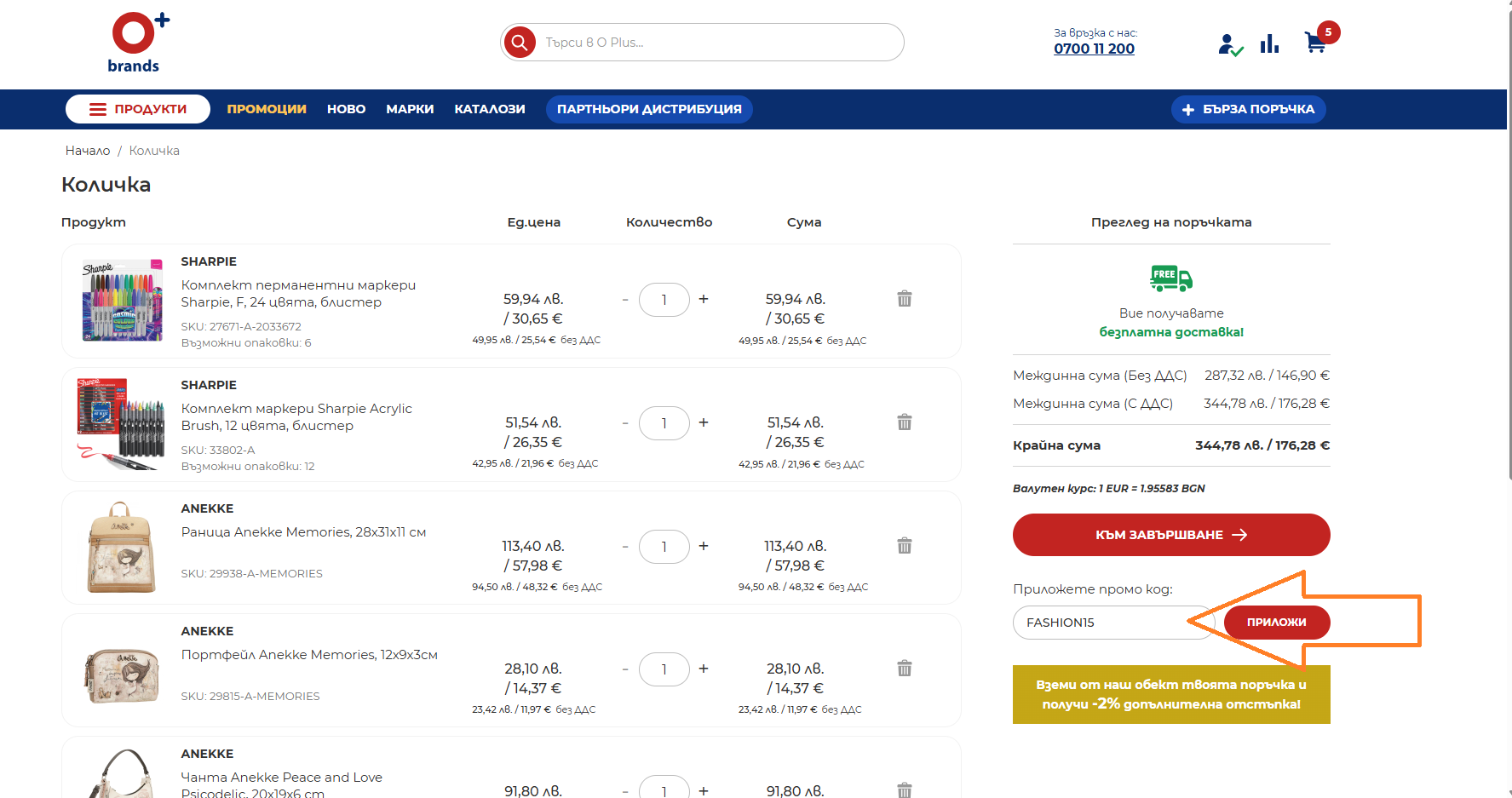
Task: Increase quantity of Anekke Memories backpack
Action: click(704, 546)
